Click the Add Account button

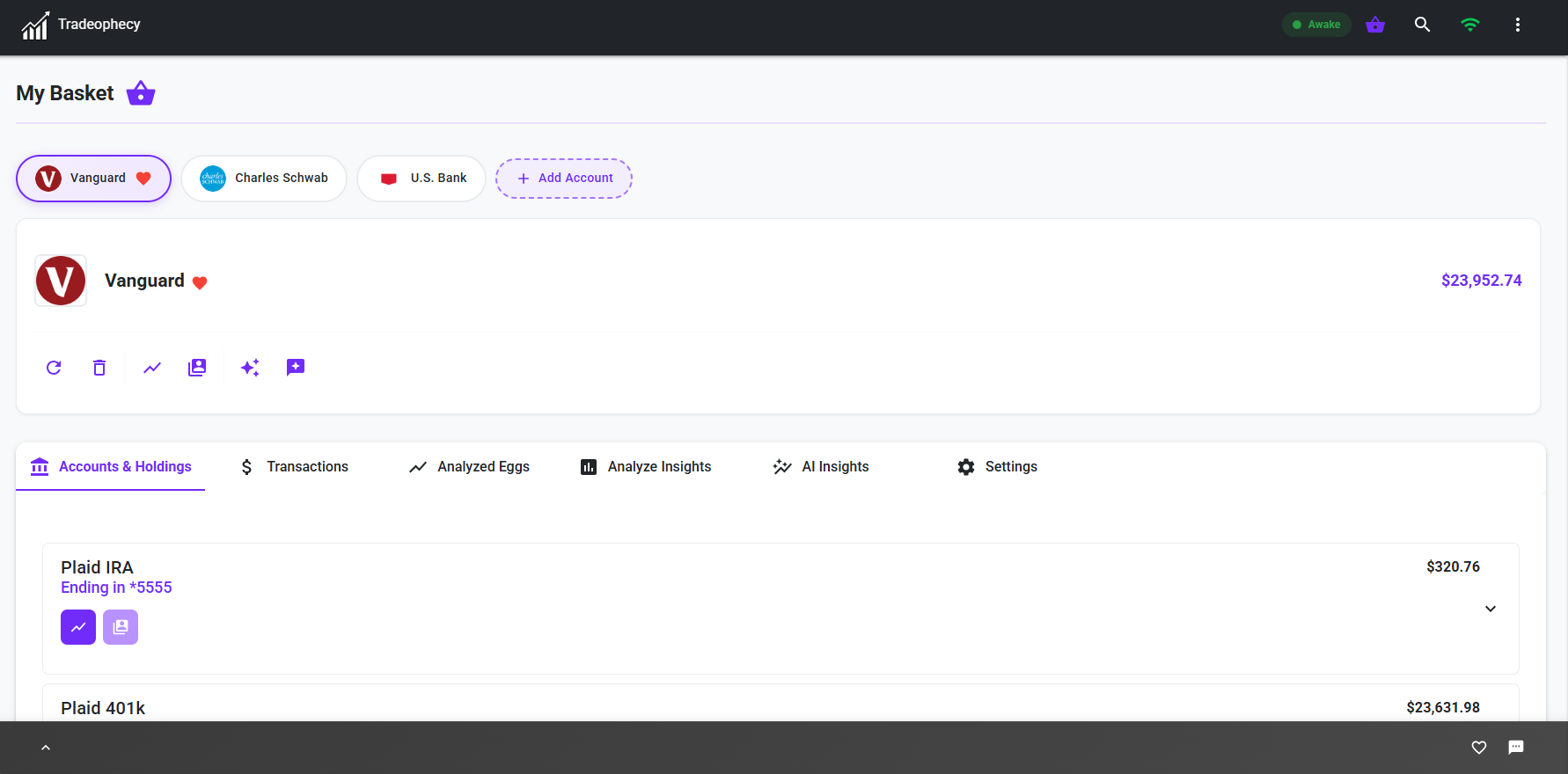564,179
